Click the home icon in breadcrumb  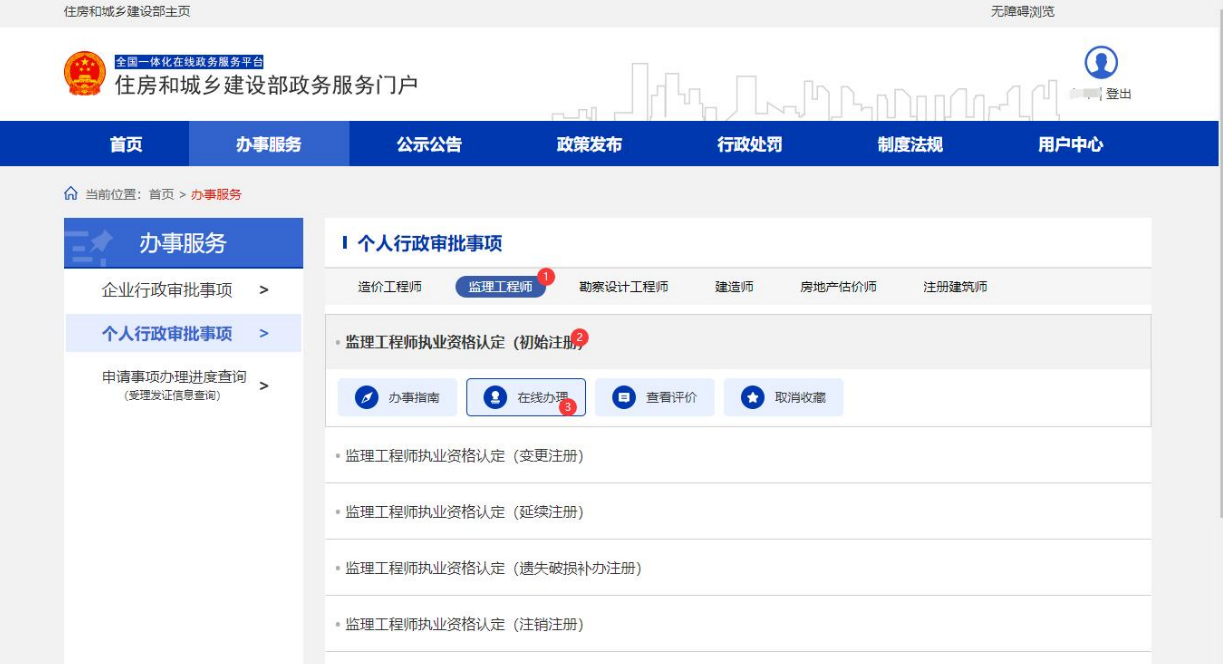[x=71, y=194]
